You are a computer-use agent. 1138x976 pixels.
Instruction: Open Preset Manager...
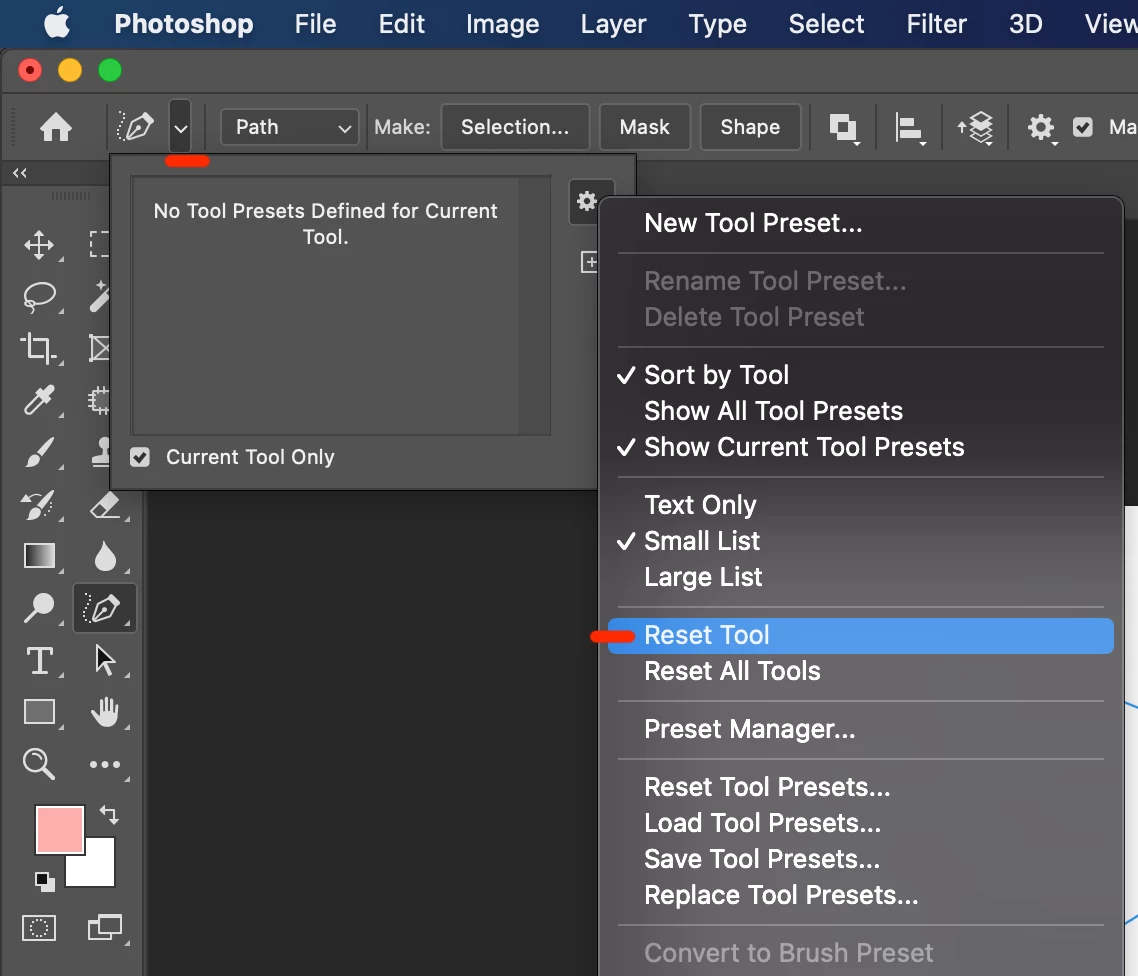[x=860, y=729]
